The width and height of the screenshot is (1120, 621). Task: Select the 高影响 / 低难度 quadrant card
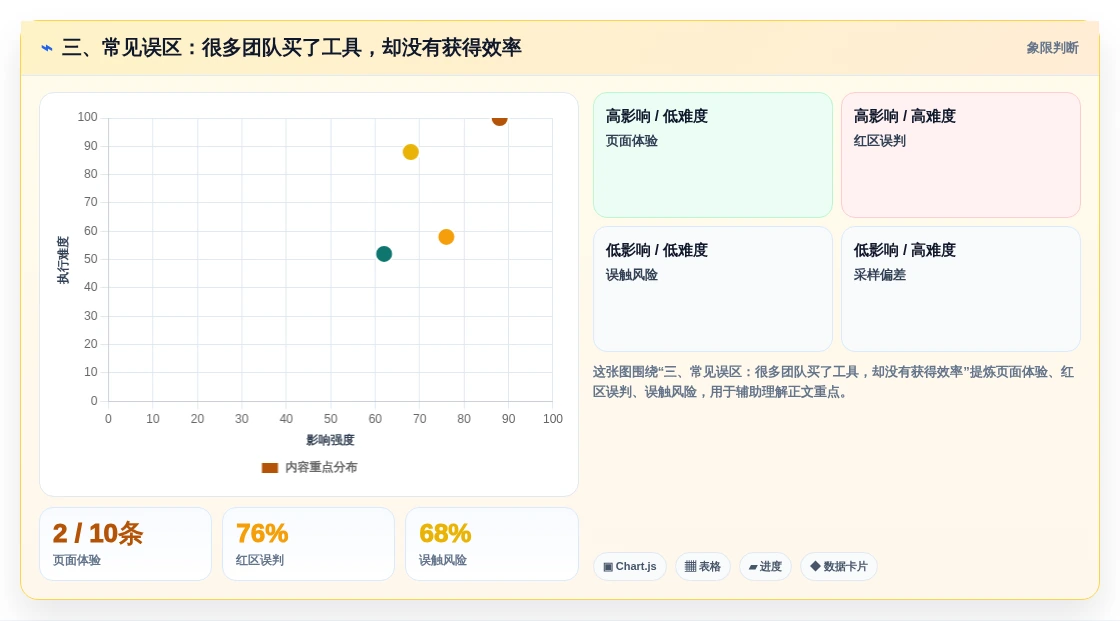[713, 155]
